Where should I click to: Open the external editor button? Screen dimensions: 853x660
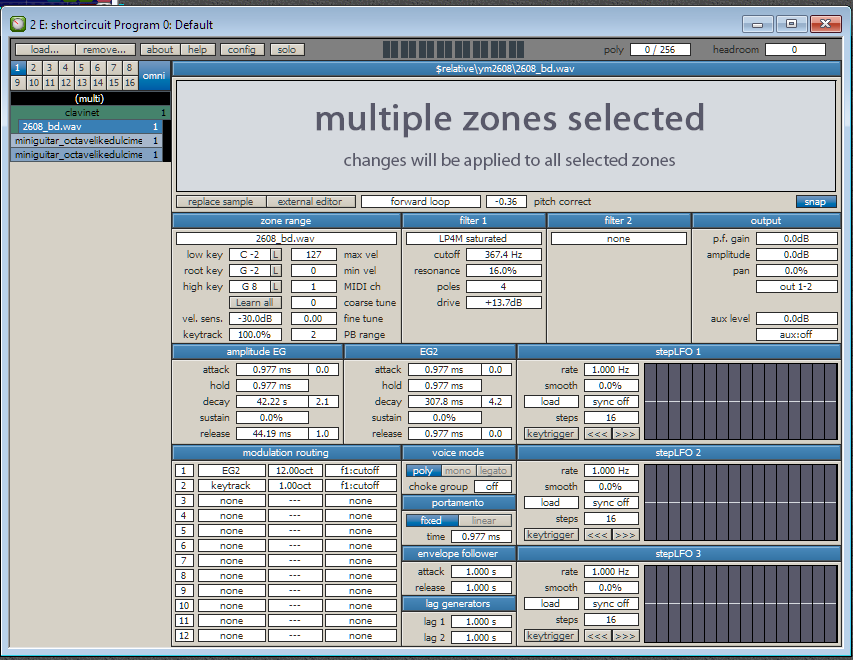click(310, 201)
